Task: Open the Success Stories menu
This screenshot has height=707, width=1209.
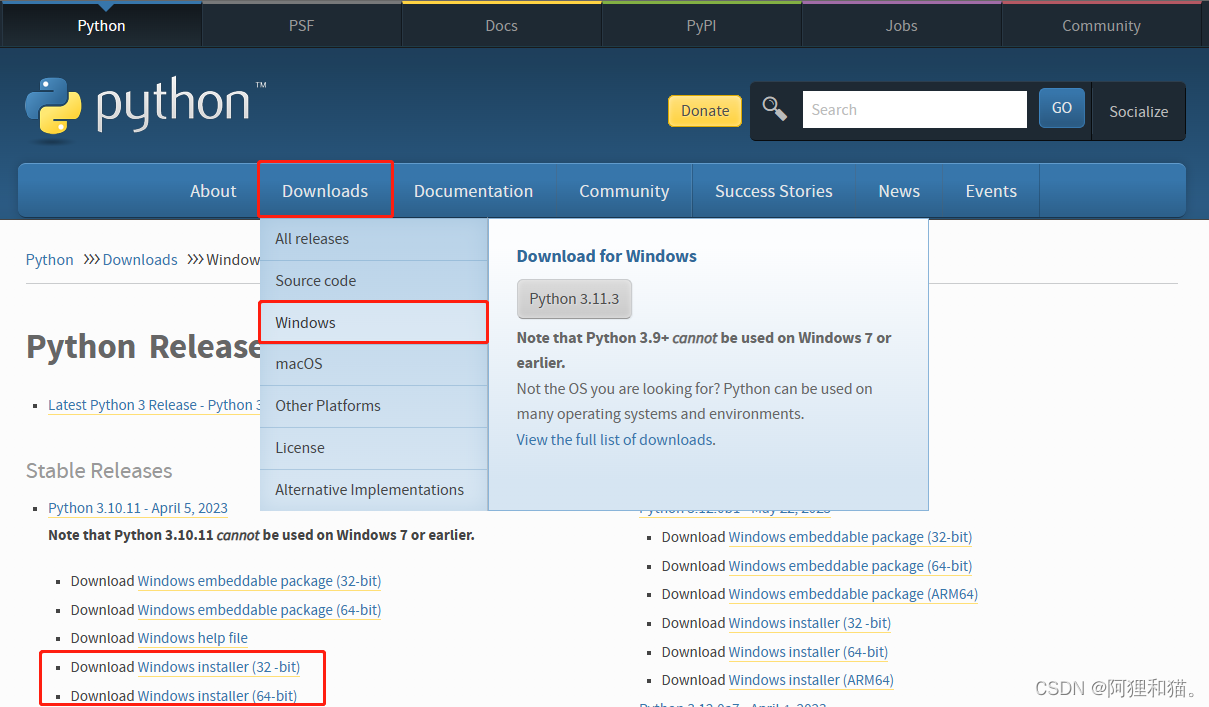Action: [774, 191]
